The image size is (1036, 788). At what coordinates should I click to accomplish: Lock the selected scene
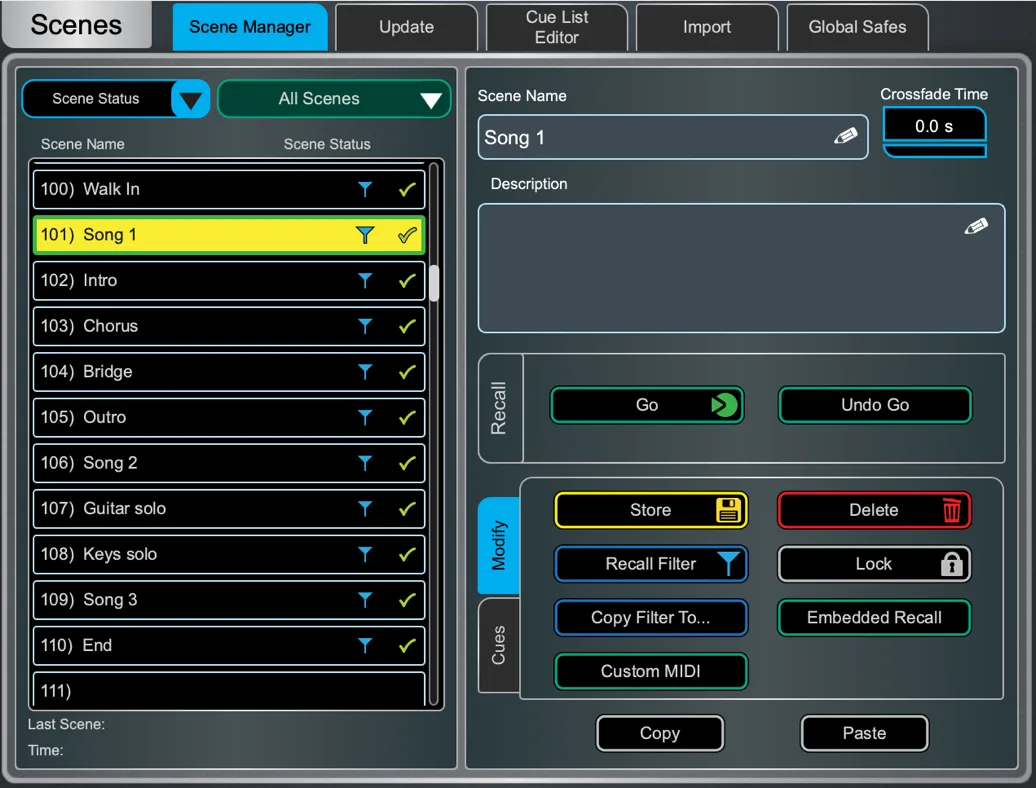coord(874,563)
